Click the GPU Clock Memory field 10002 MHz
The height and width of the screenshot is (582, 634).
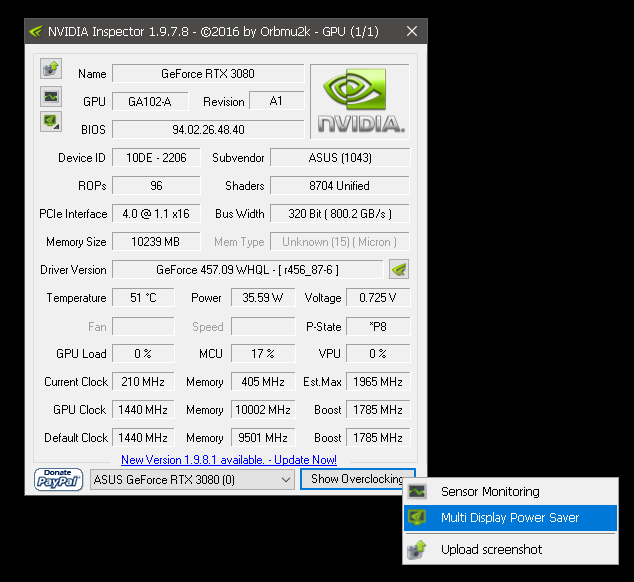263,410
